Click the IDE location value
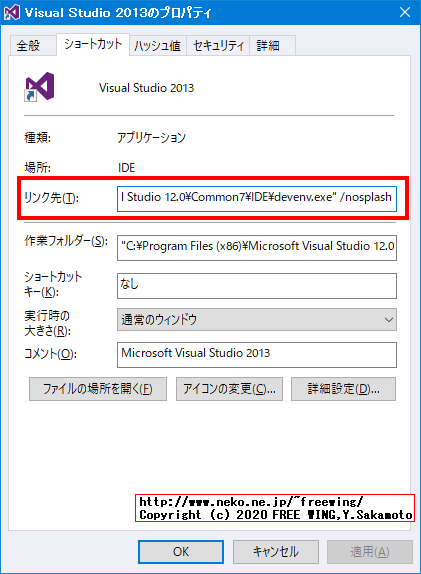Screen dimensions: 421x574 pyautogui.click(x=126, y=168)
